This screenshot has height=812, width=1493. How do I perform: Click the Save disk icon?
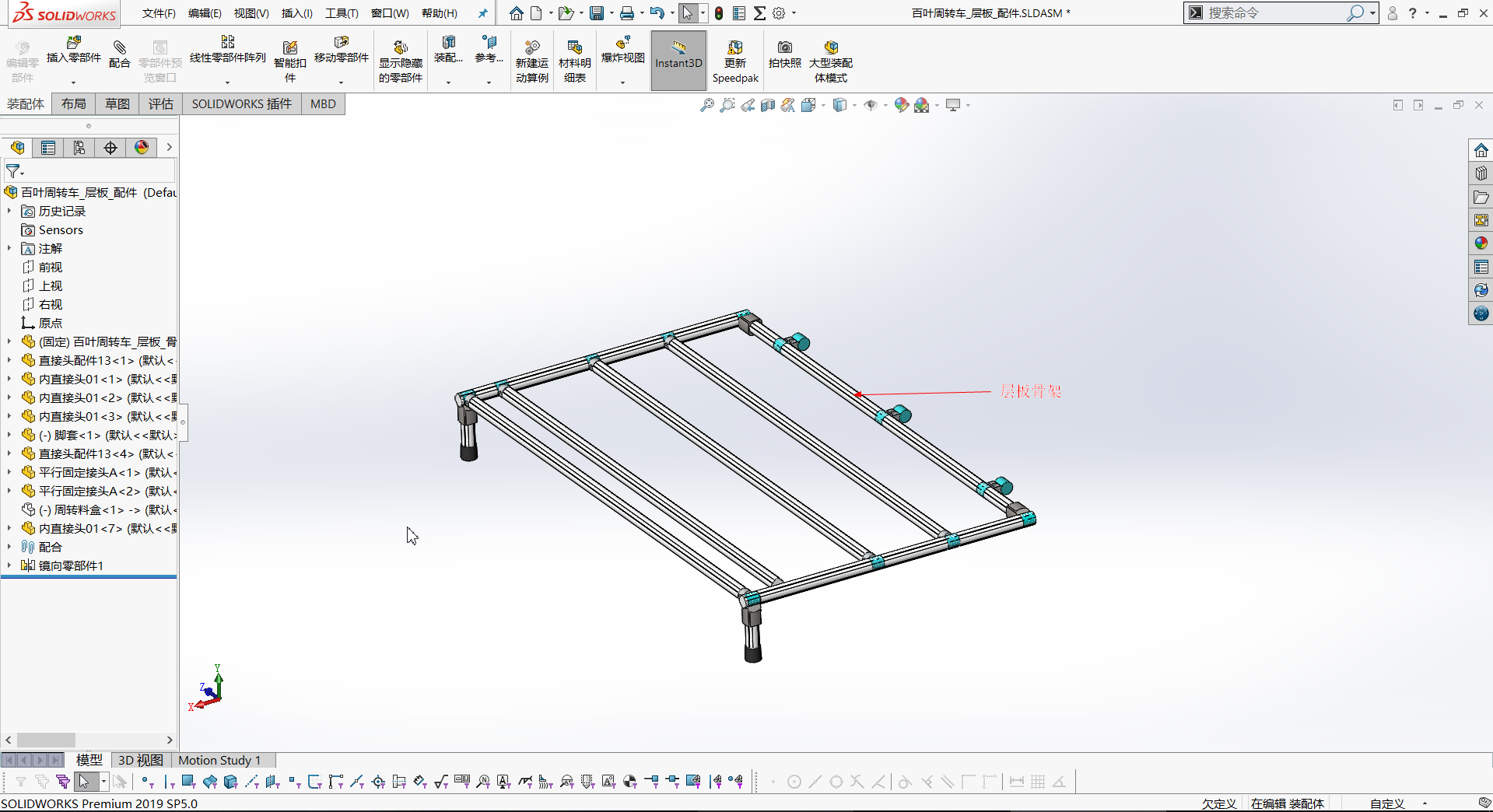click(x=597, y=13)
